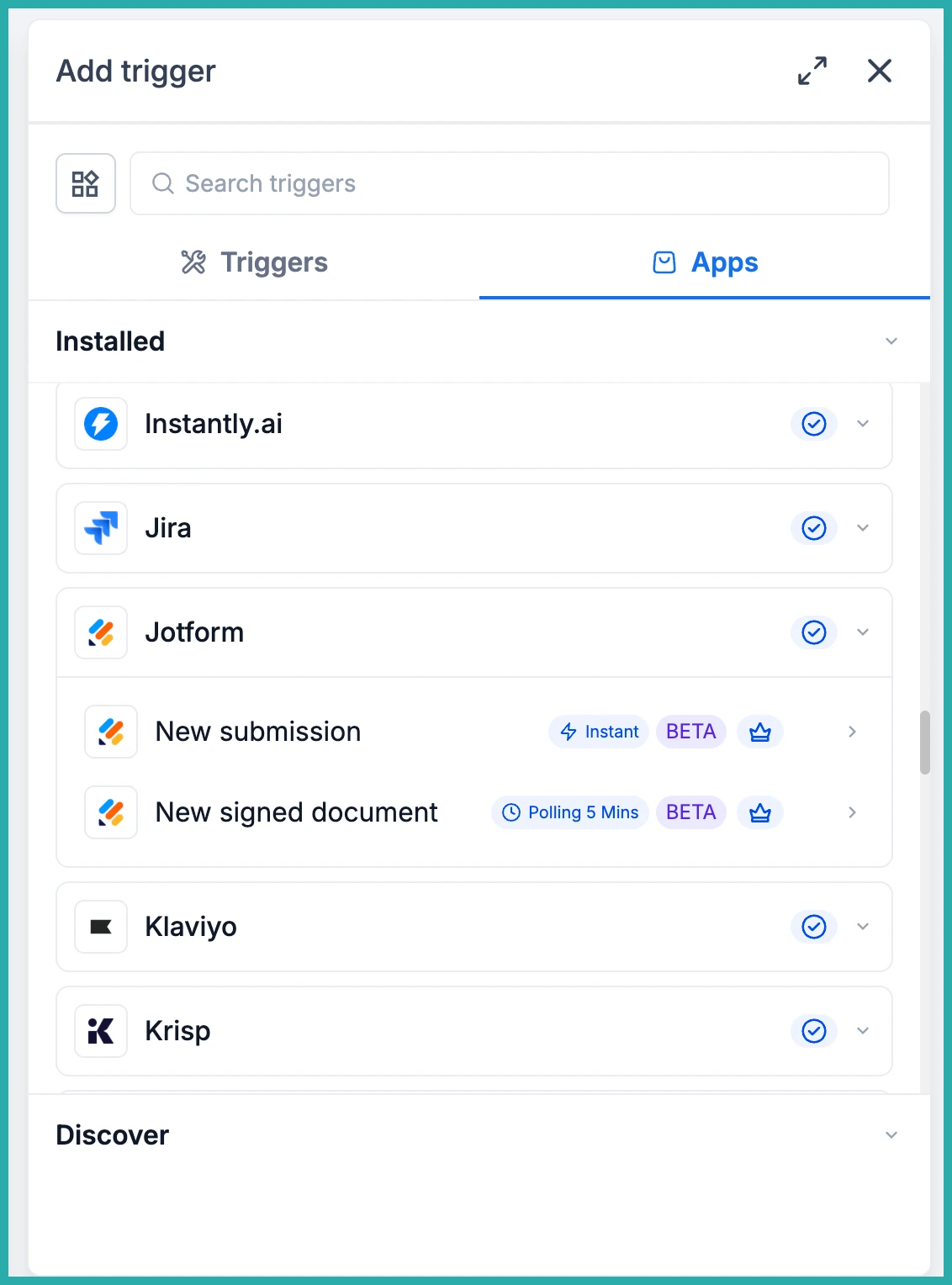Expand the Instantly.ai app row
Screen dimensions: 952x1285
click(x=863, y=424)
